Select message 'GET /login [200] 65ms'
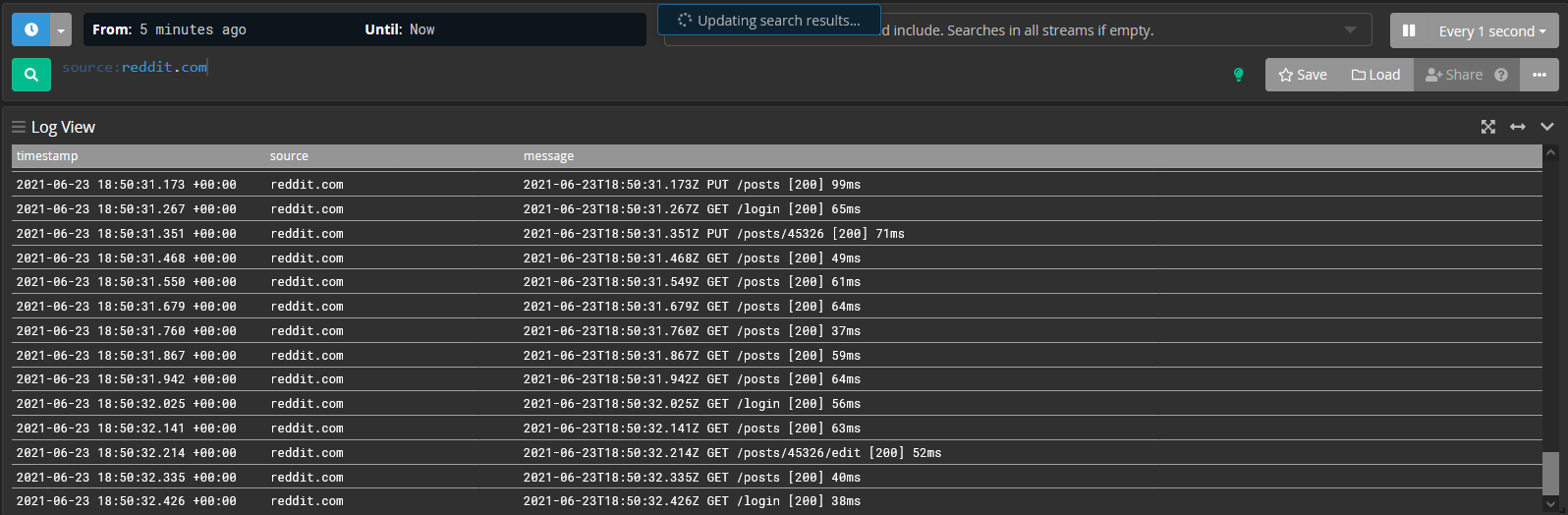Screen dimensions: 1568x515 [692, 209]
